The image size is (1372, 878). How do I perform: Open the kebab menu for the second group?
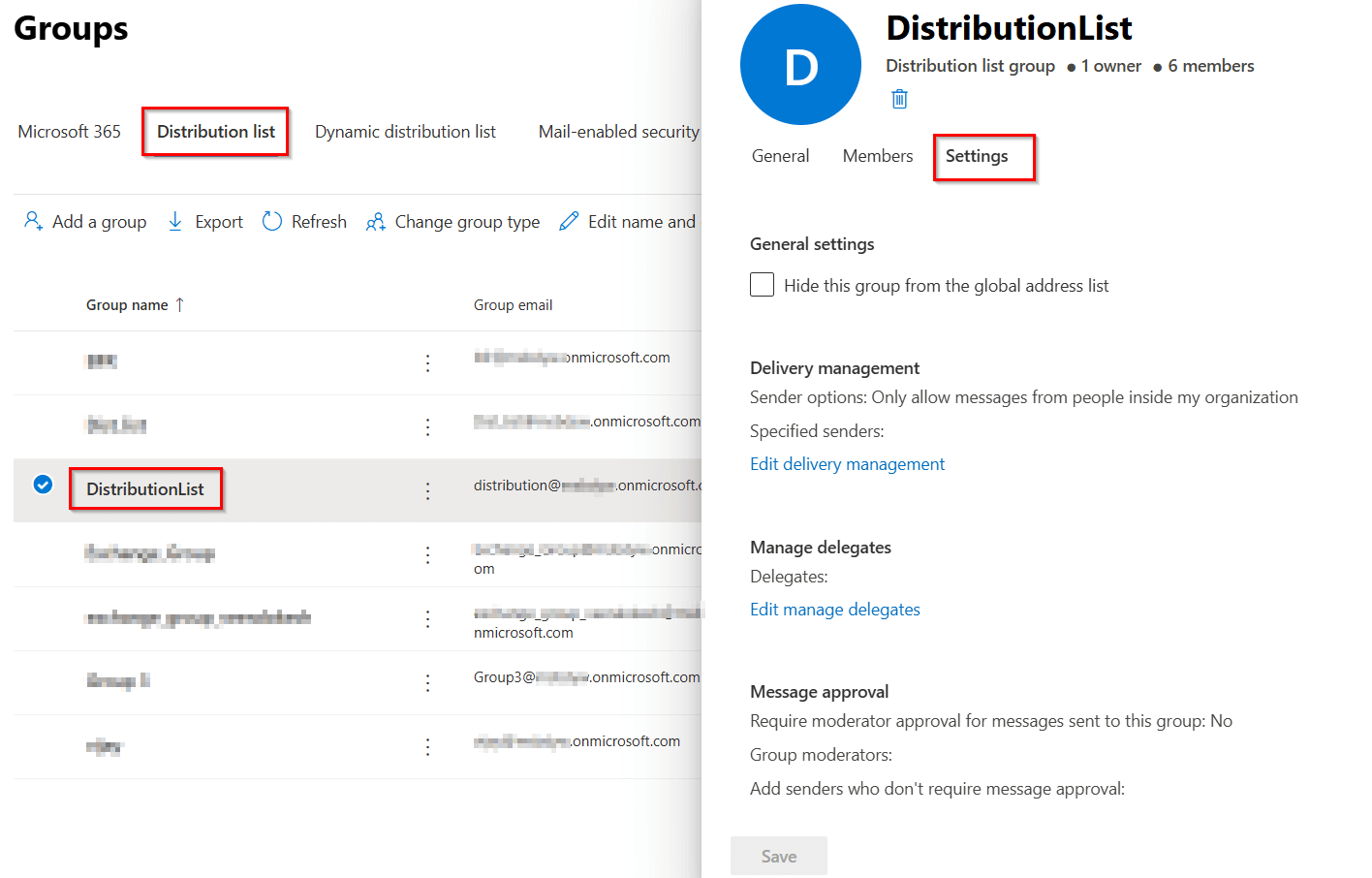(x=427, y=426)
